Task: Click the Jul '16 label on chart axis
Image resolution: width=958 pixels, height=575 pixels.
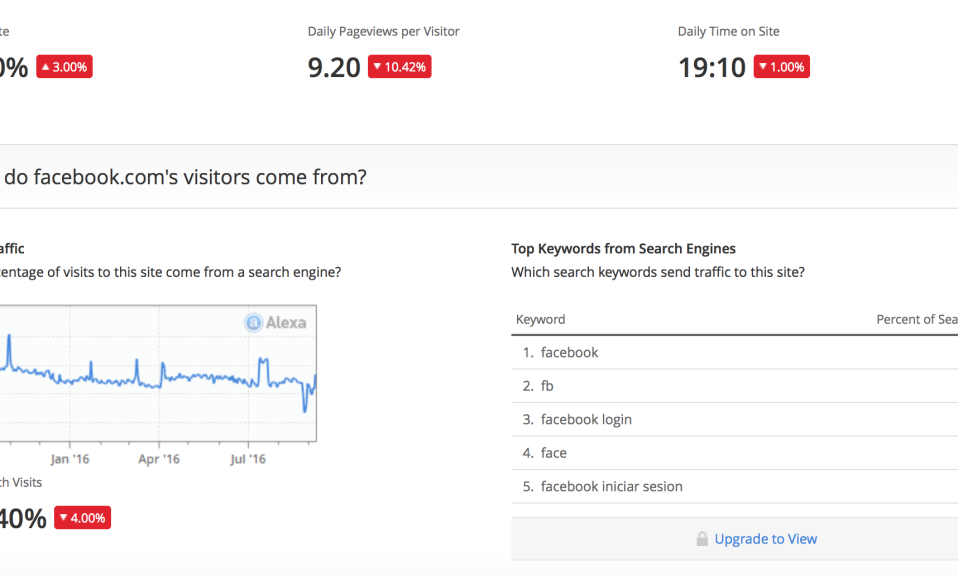Action: (248, 459)
